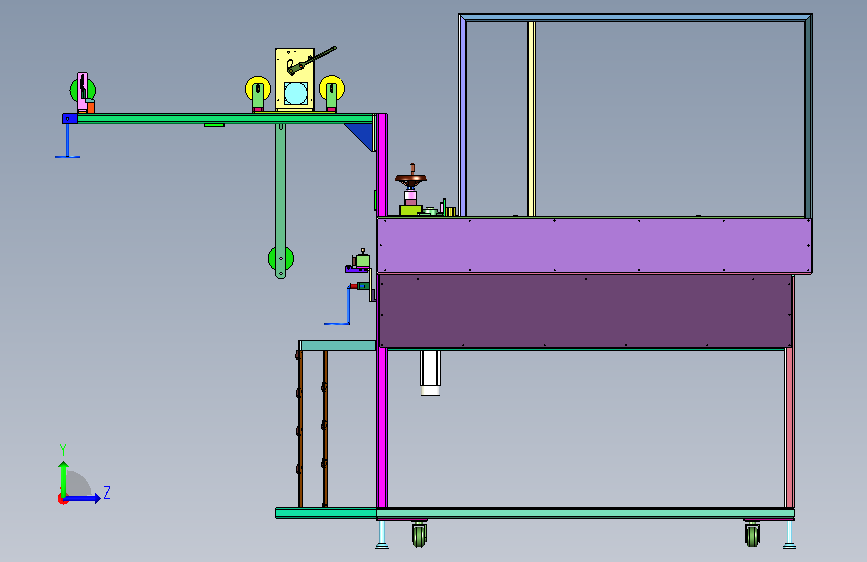867x562 pixels.
Task: Select the brown handwheel on the machine
Action: 411,178
